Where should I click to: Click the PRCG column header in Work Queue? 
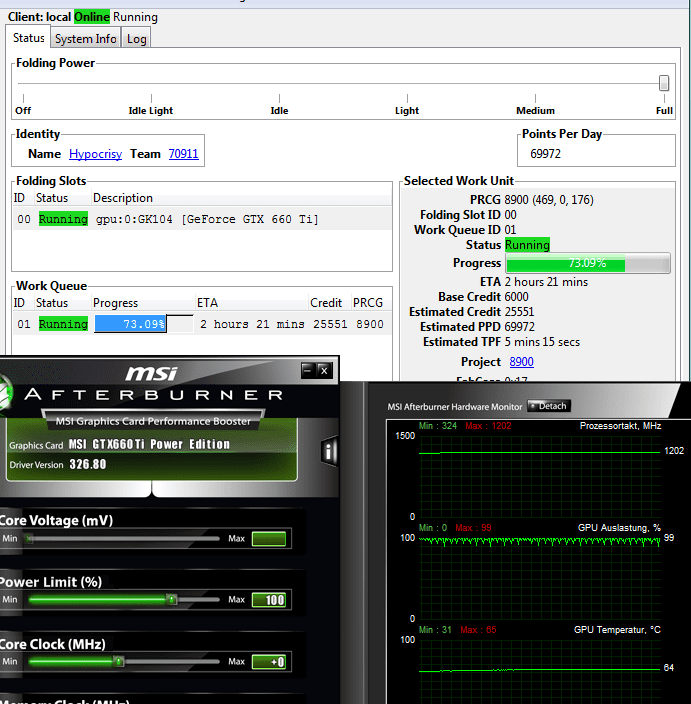(x=368, y=303)
